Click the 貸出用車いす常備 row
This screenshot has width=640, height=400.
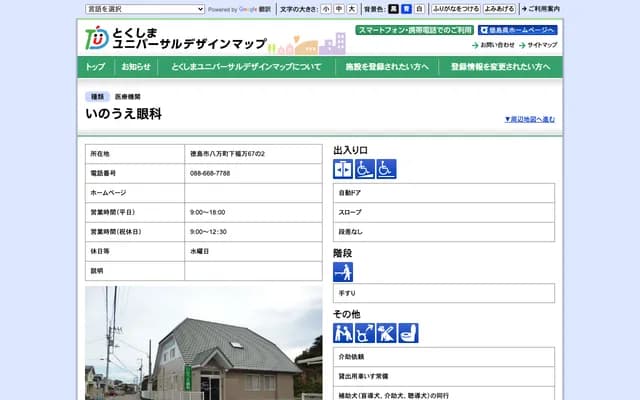click(x=444, y=376)
